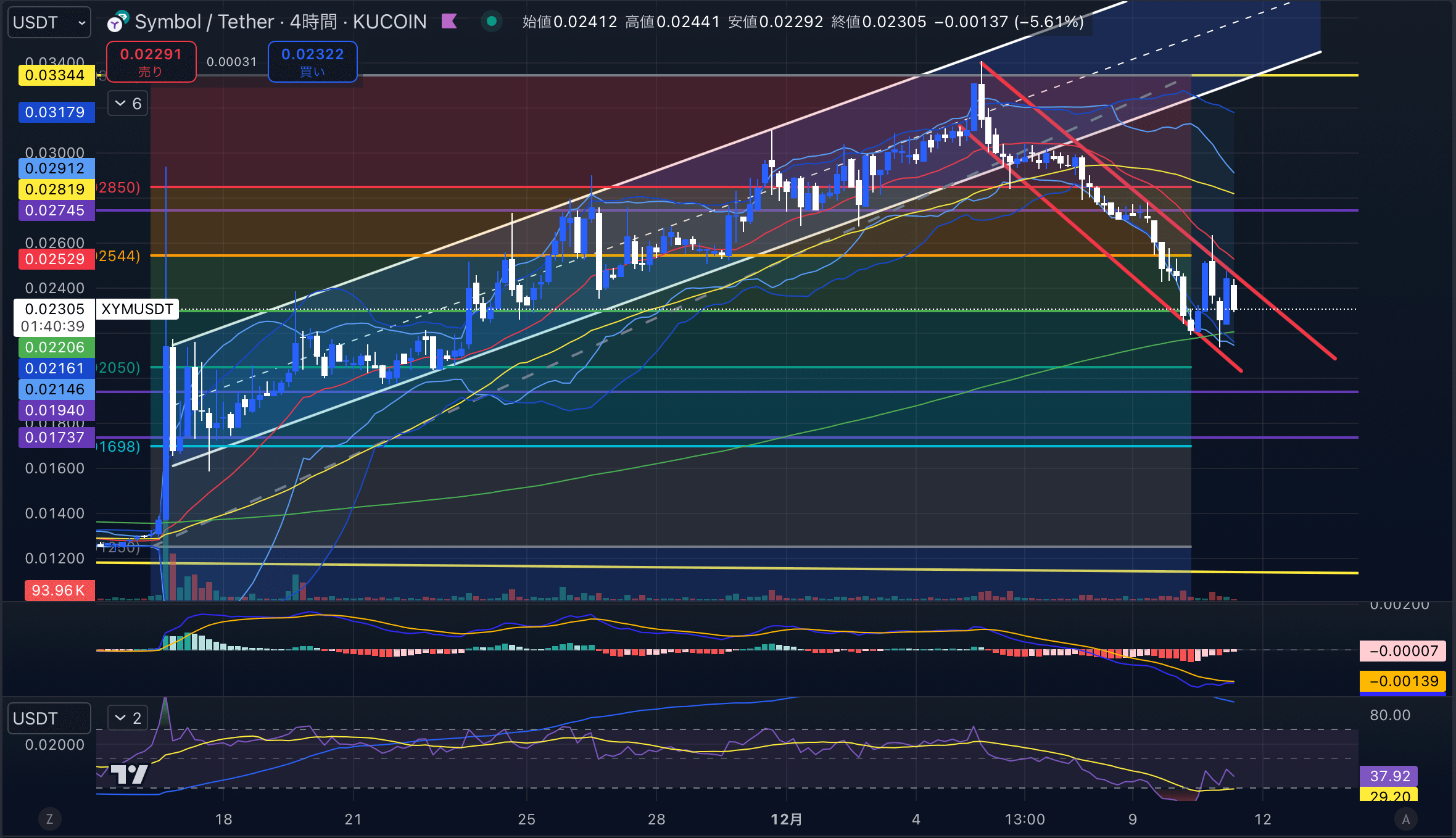The height and width of the screenshot is (838, 1456).
Task: Expand the 6 indicators legend chevron
Action: tap(128, 104)
